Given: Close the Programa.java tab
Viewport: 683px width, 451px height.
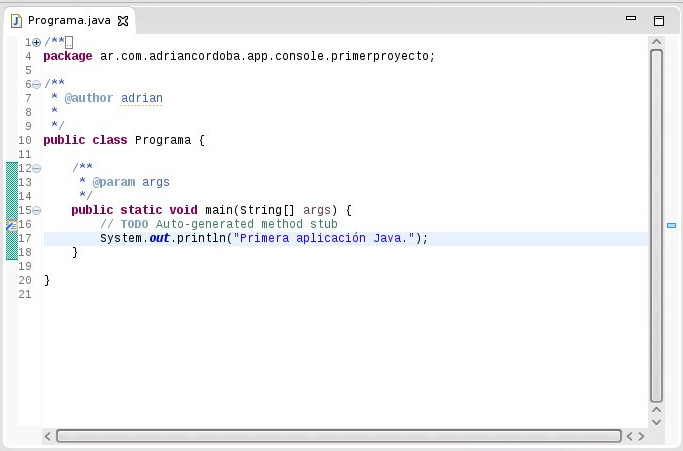Looking at the screenshot, I should tap(123, 21).
